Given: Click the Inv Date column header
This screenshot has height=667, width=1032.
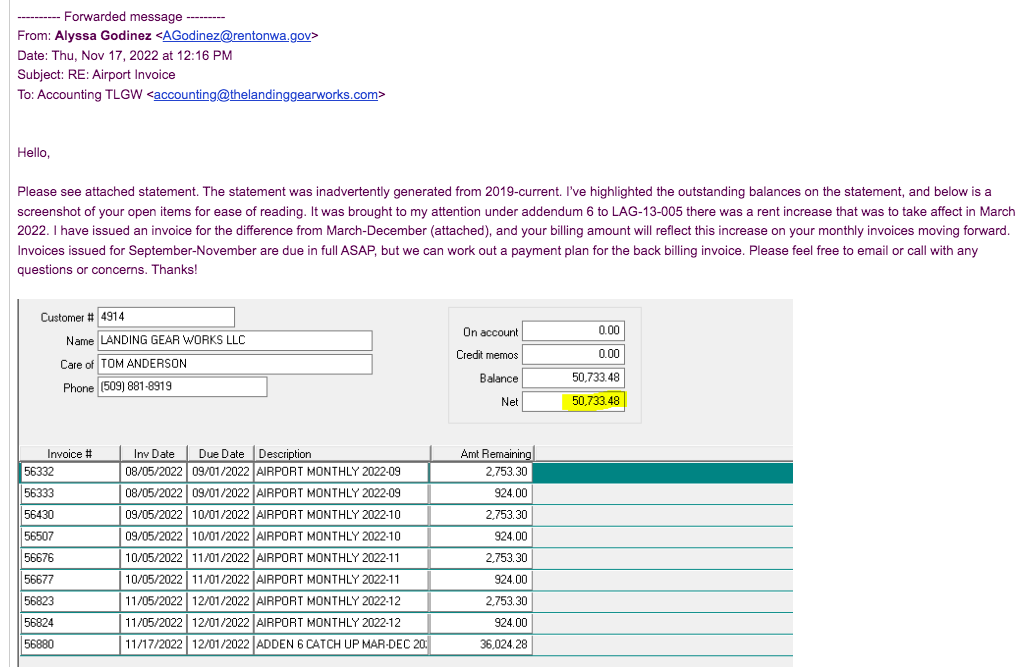Looking at the screenshot, I should (x=154, y=454).
